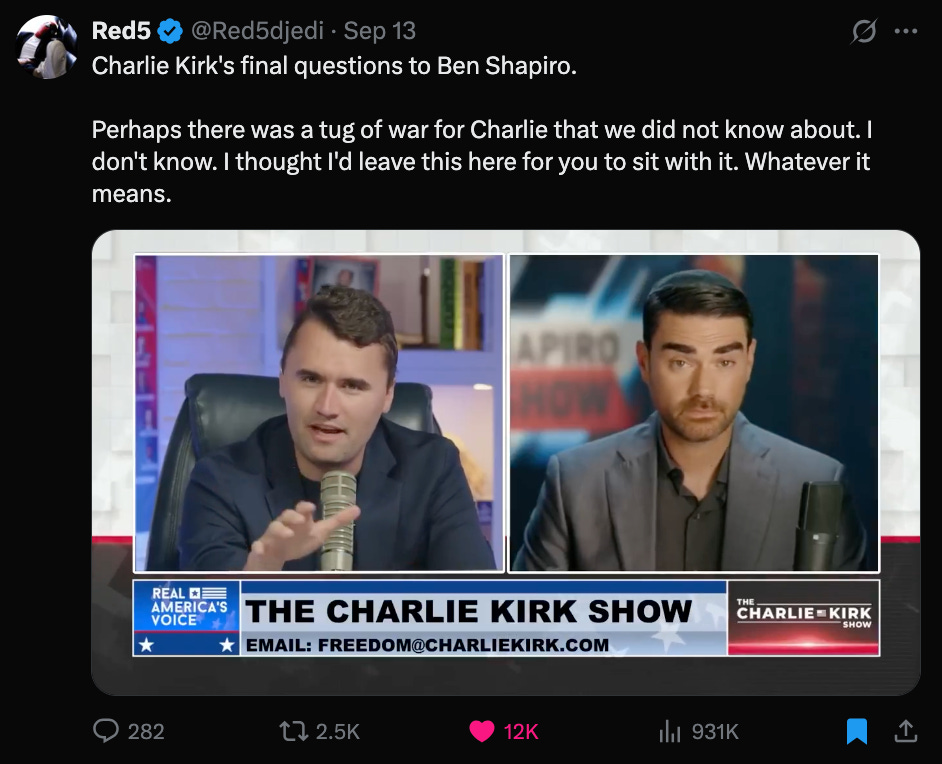Click the tweet text about Ben Shapiro
942x764 pixels.
click(x=334, y=65)
